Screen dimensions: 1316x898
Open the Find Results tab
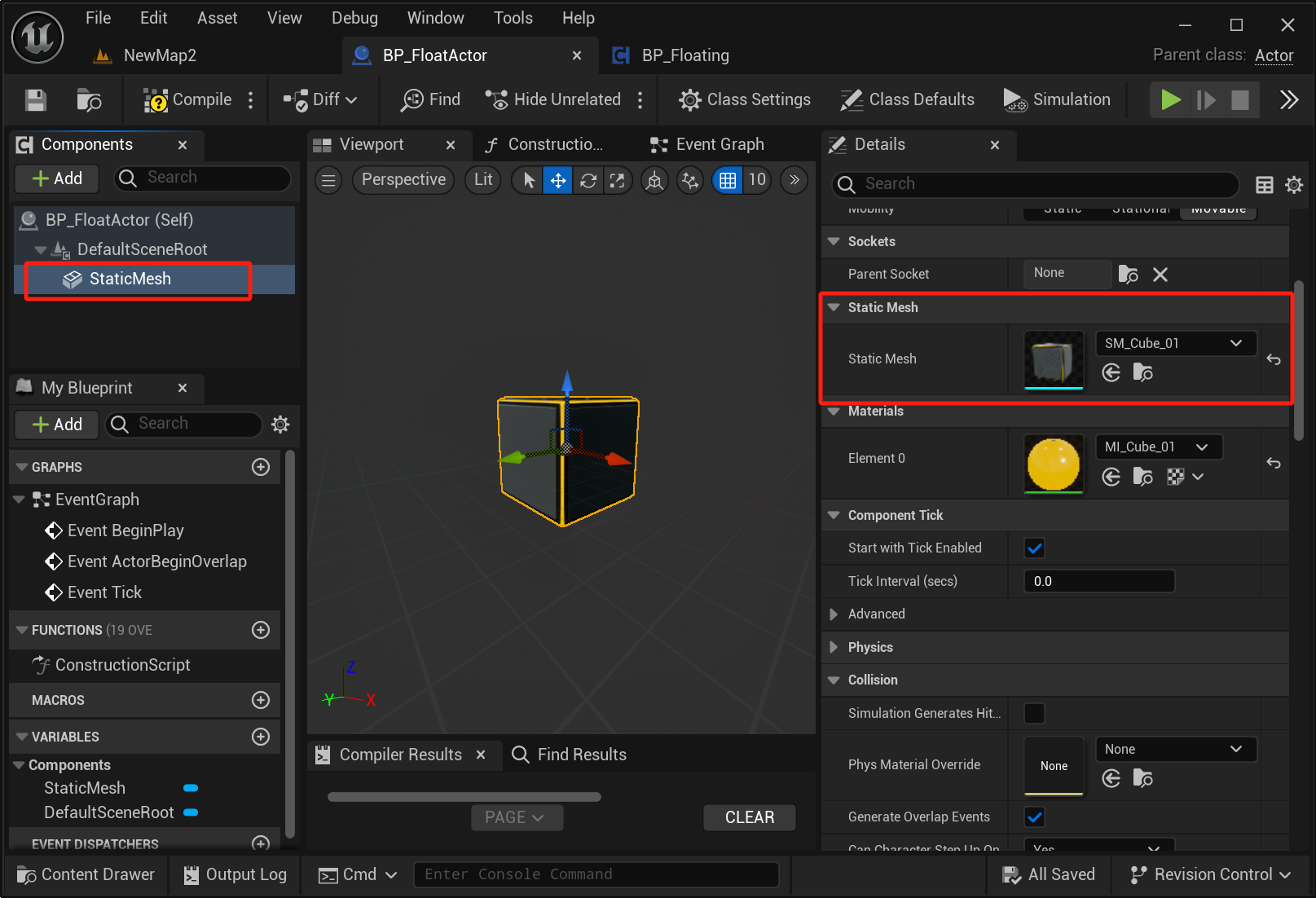point(569,755)
